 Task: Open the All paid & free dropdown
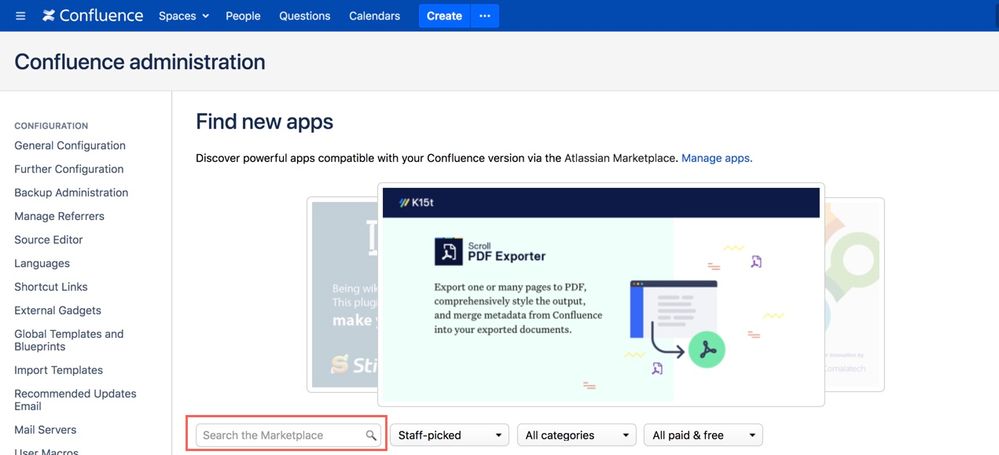pos(703,435)
